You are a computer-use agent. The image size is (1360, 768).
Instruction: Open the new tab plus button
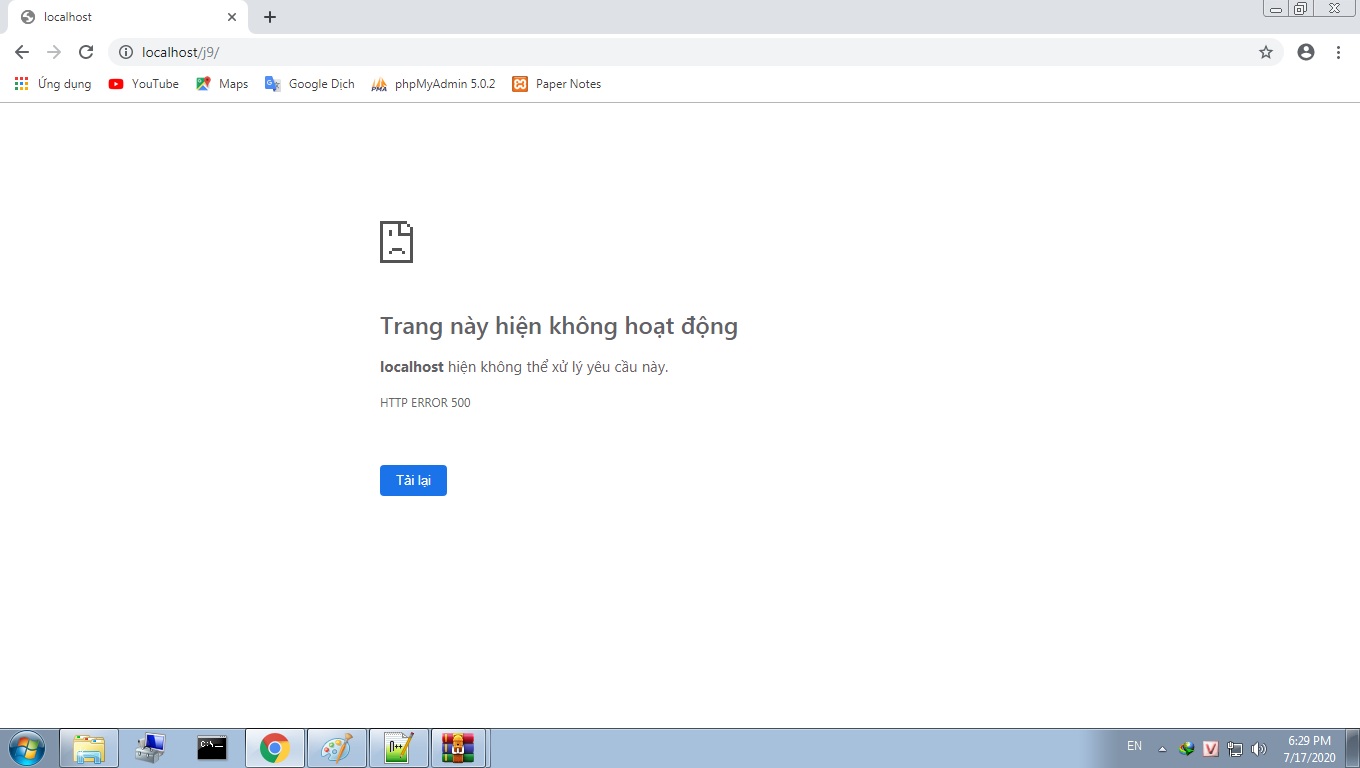point(270,17)
